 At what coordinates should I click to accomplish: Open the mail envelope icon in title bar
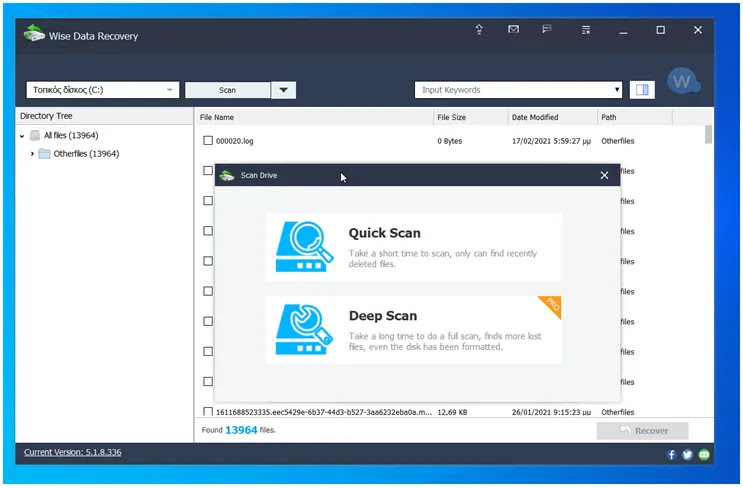[x=513, y=29]
